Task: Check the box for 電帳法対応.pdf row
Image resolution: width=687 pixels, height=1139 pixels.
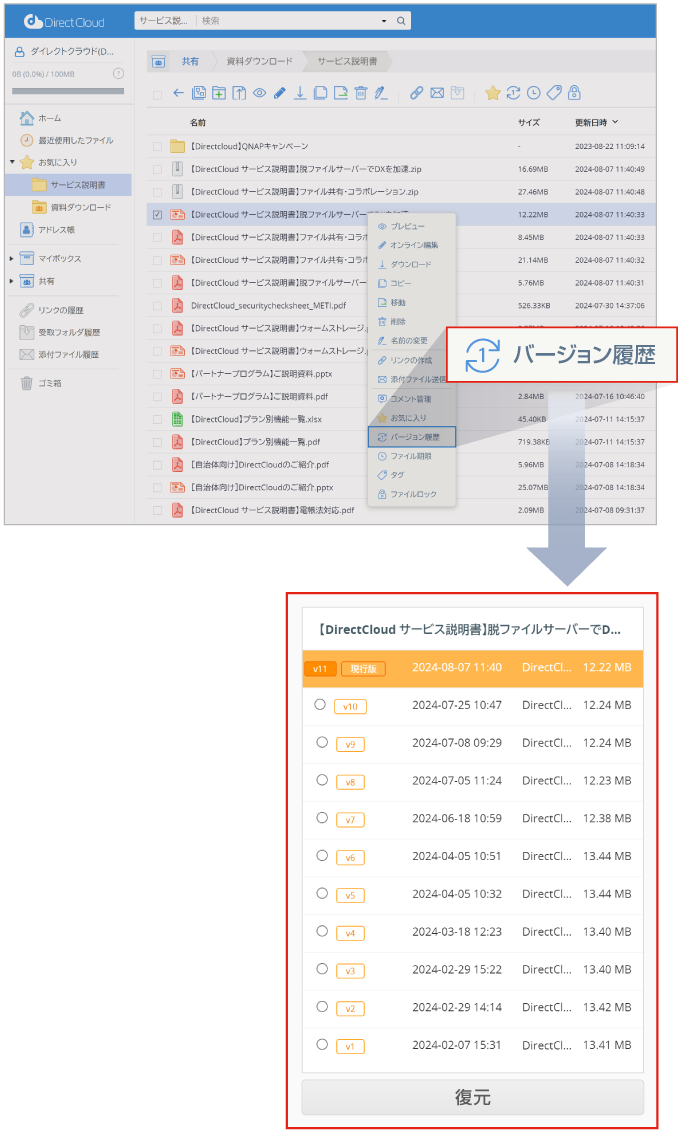Action: tap(158, 511)
